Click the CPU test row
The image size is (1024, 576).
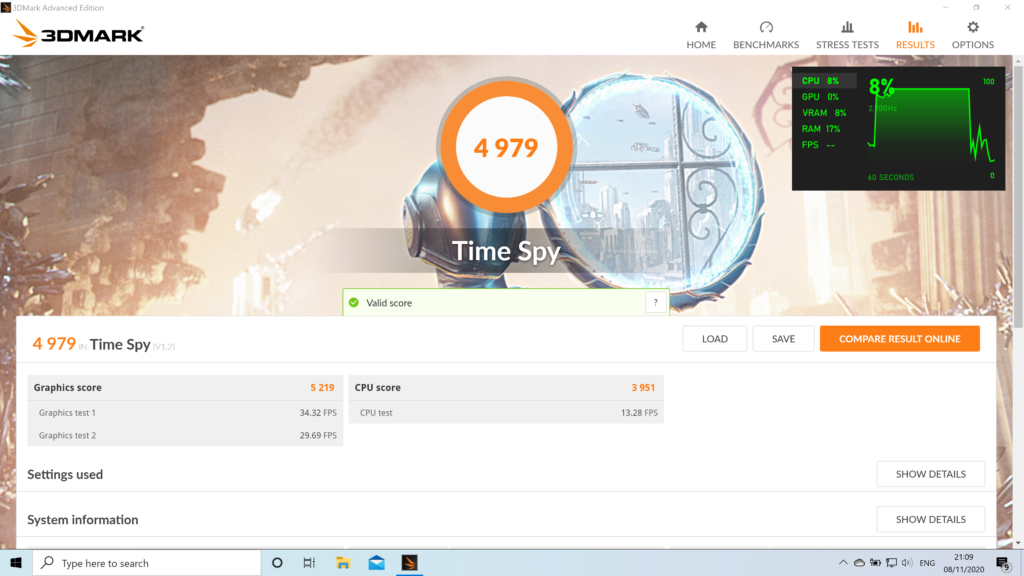[506, 413]
